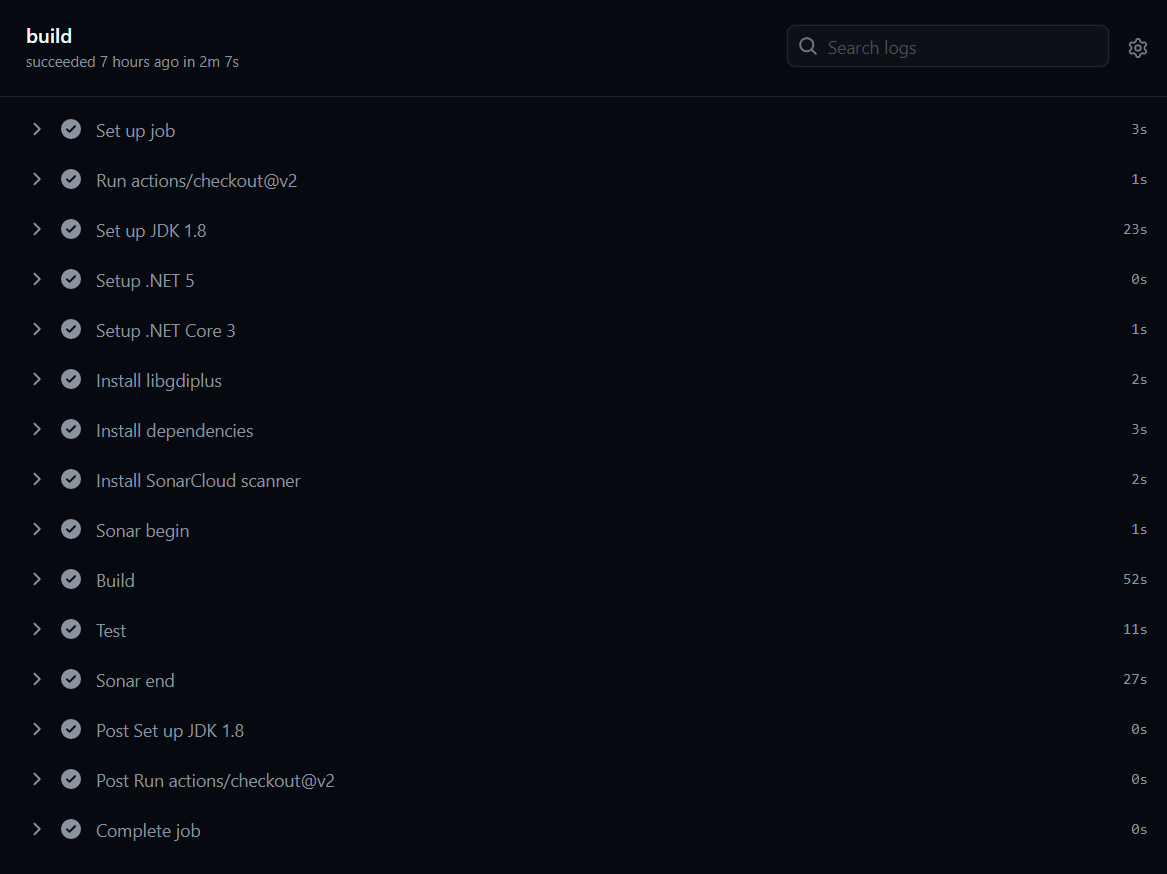The width and height of the screenshot is (1167, 874).
Task: Expand the Set up JDK 1.8 step chevron
Action: coord(36,229)
